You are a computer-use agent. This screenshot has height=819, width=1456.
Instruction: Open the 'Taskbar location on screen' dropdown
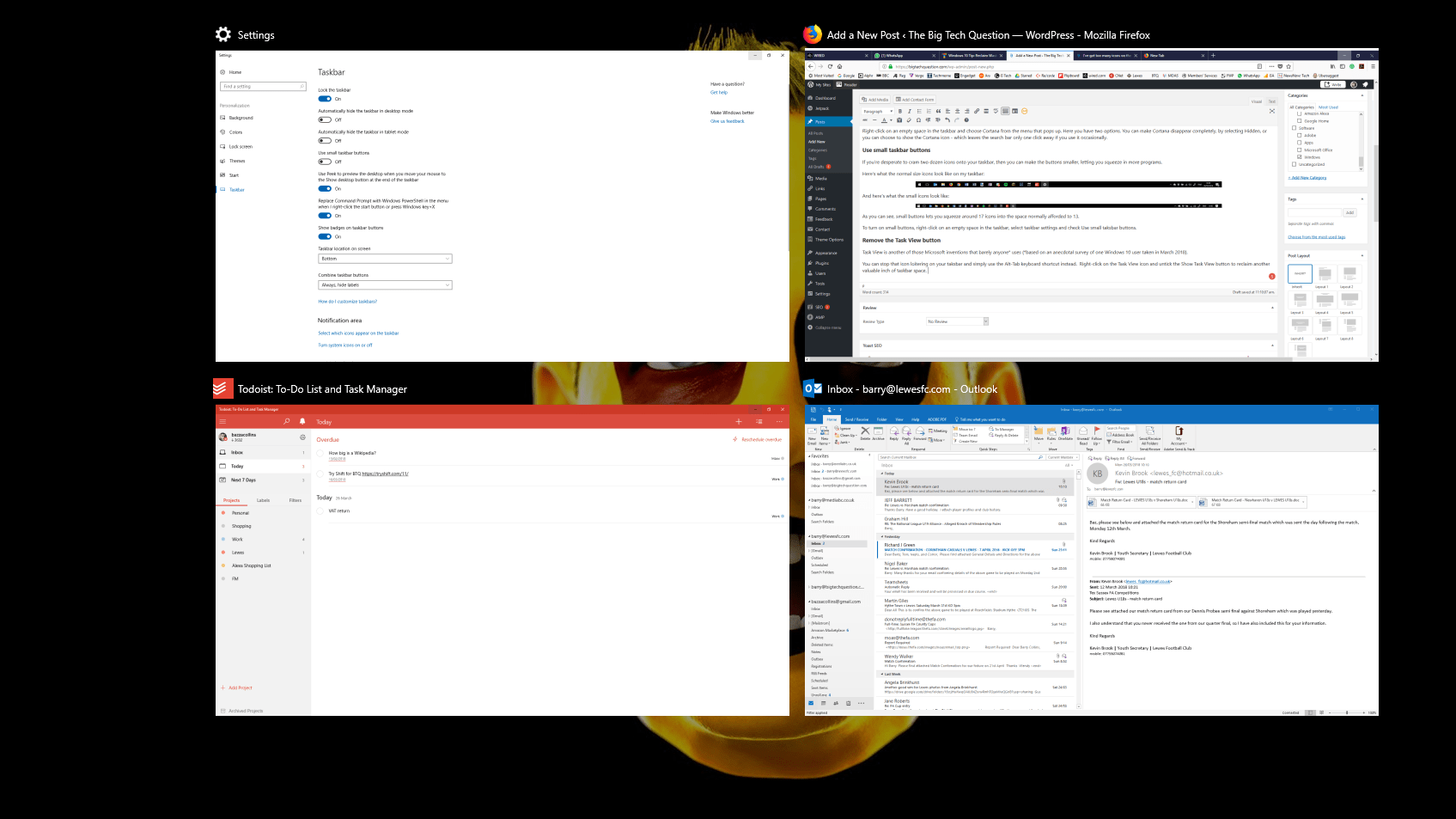[x=385, y=258]
